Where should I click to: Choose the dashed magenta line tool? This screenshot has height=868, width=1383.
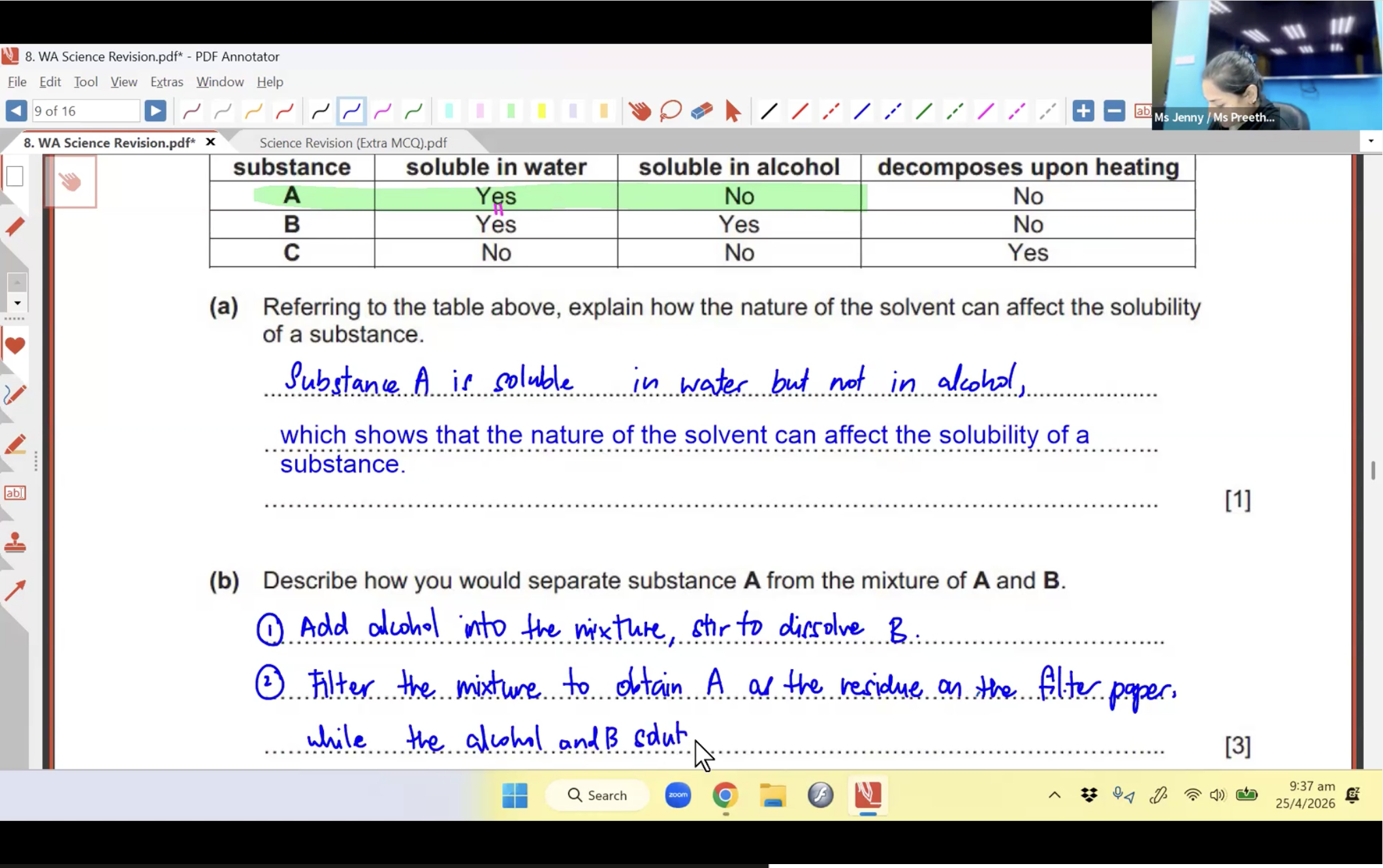(x=1017, y=112)
